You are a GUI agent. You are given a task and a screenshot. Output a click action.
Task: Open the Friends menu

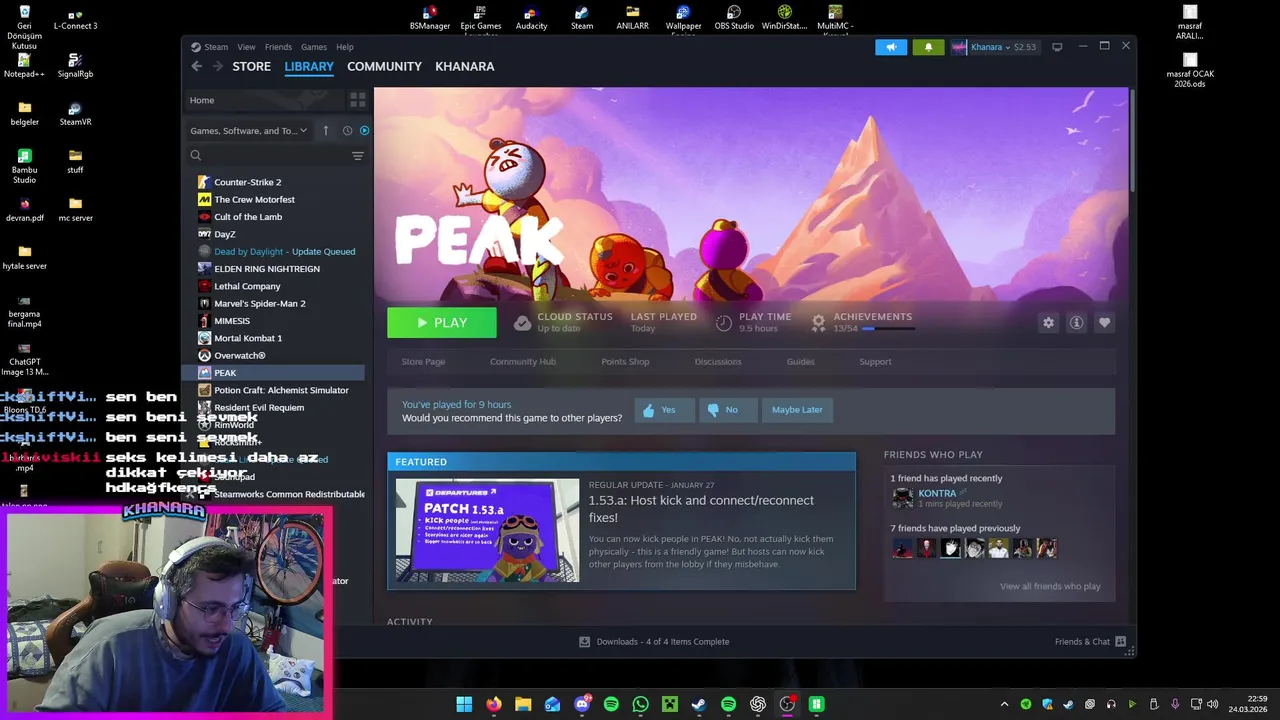coord(278,47)
